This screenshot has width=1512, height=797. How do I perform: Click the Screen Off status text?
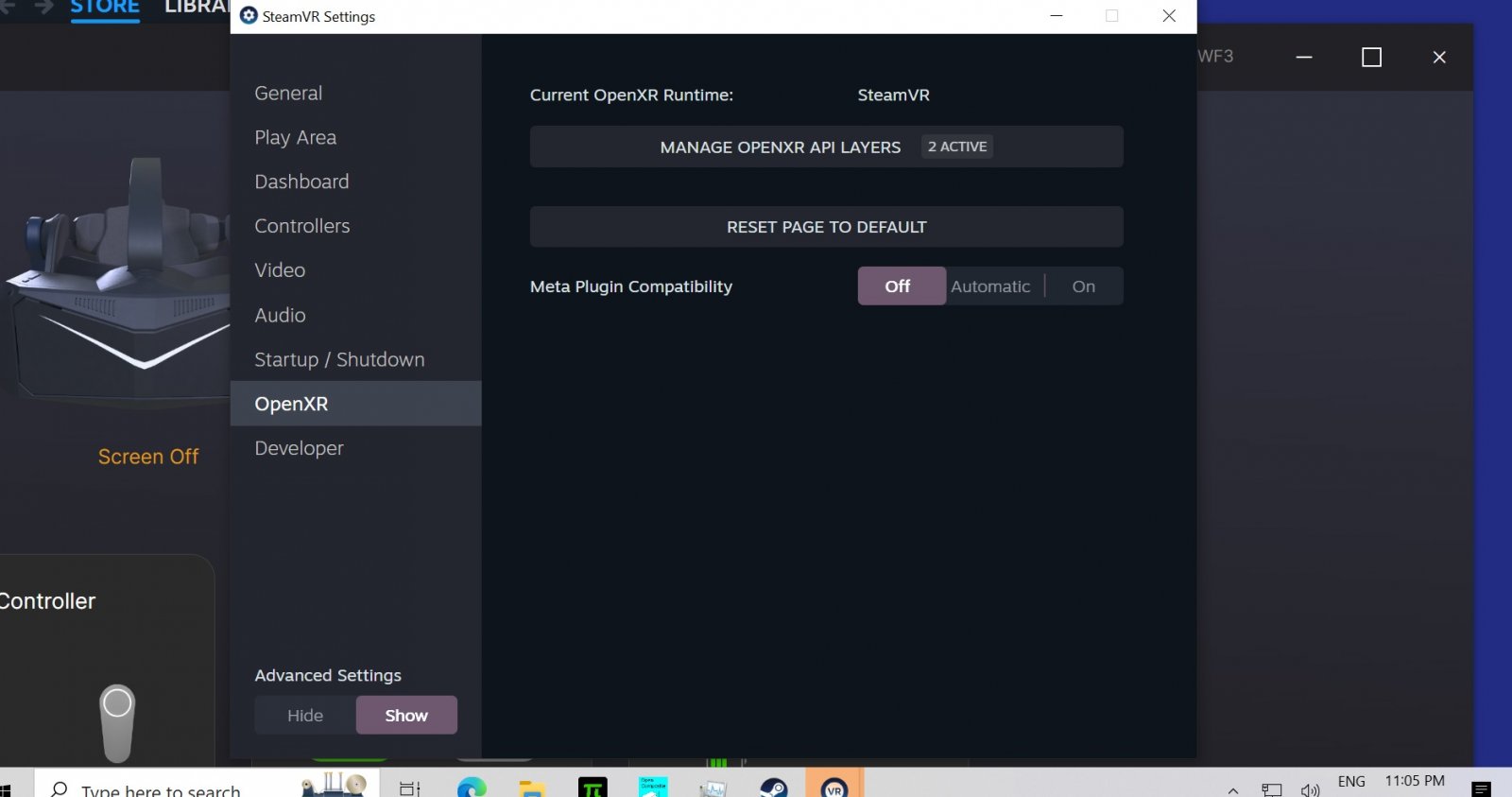[x=148, y=457]
